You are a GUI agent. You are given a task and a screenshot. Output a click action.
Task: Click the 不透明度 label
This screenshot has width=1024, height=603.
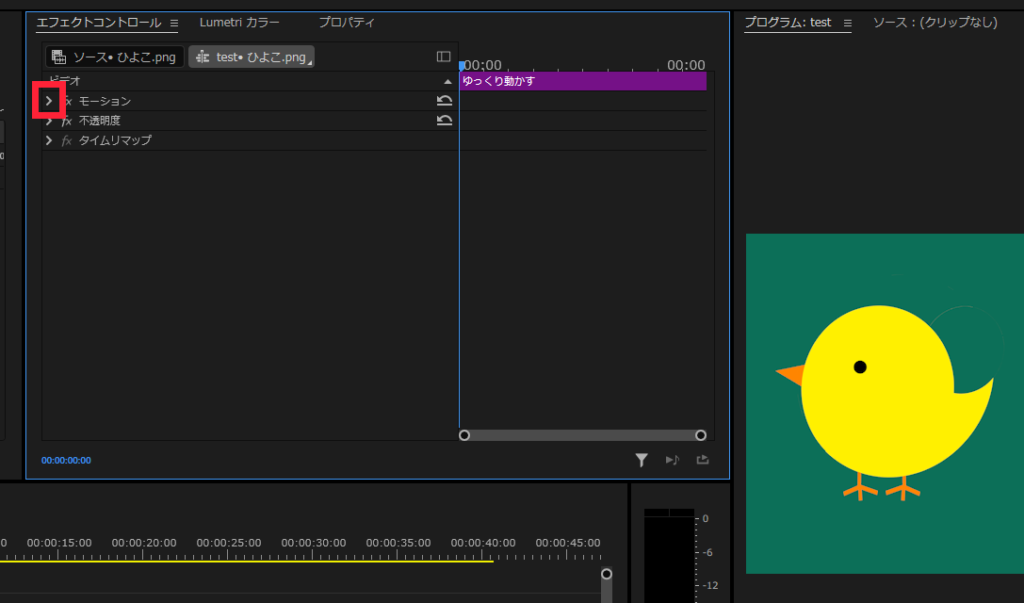coord(99,121)
